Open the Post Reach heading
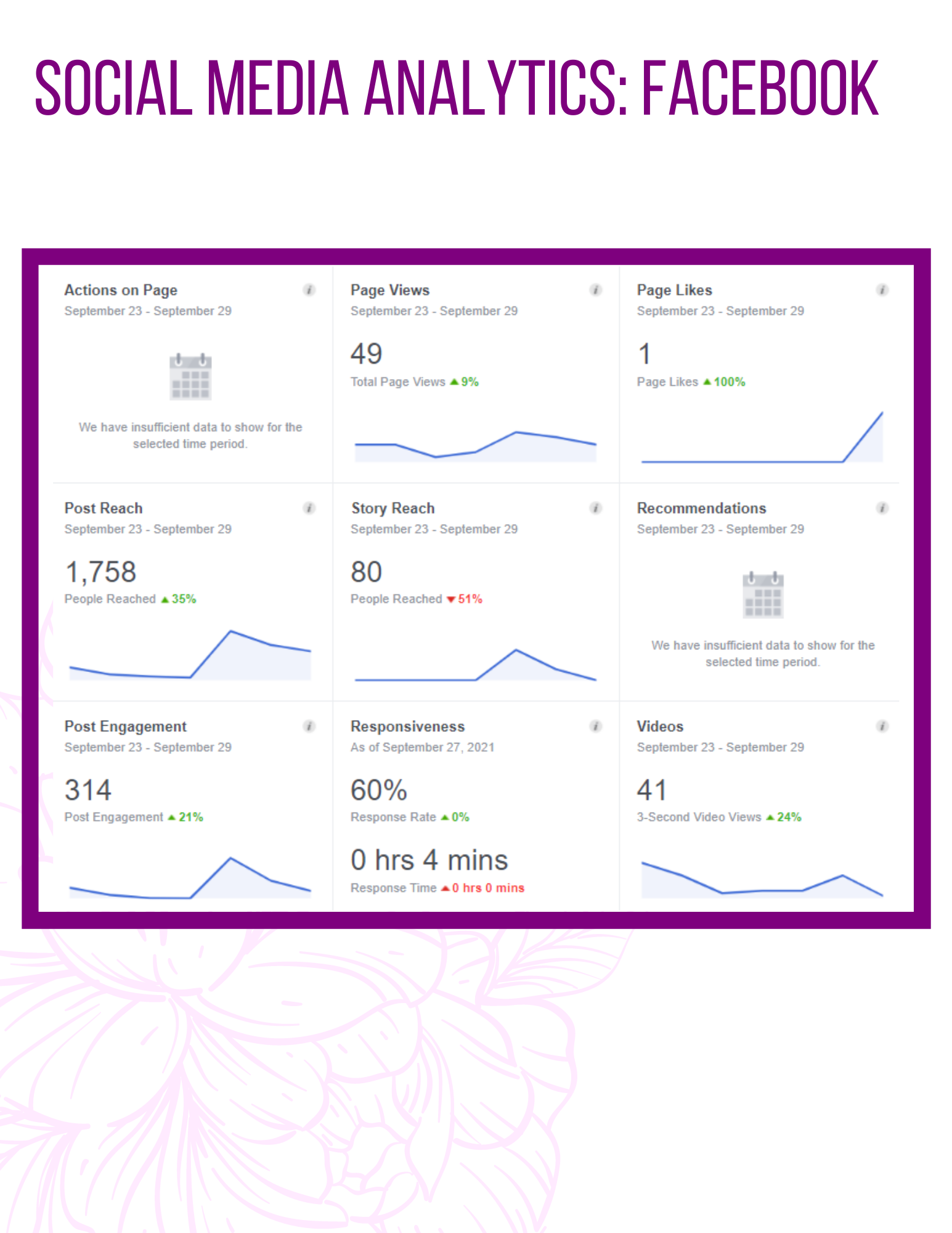Viewport: 952px width, 1233px height. [x=104, y=508]
